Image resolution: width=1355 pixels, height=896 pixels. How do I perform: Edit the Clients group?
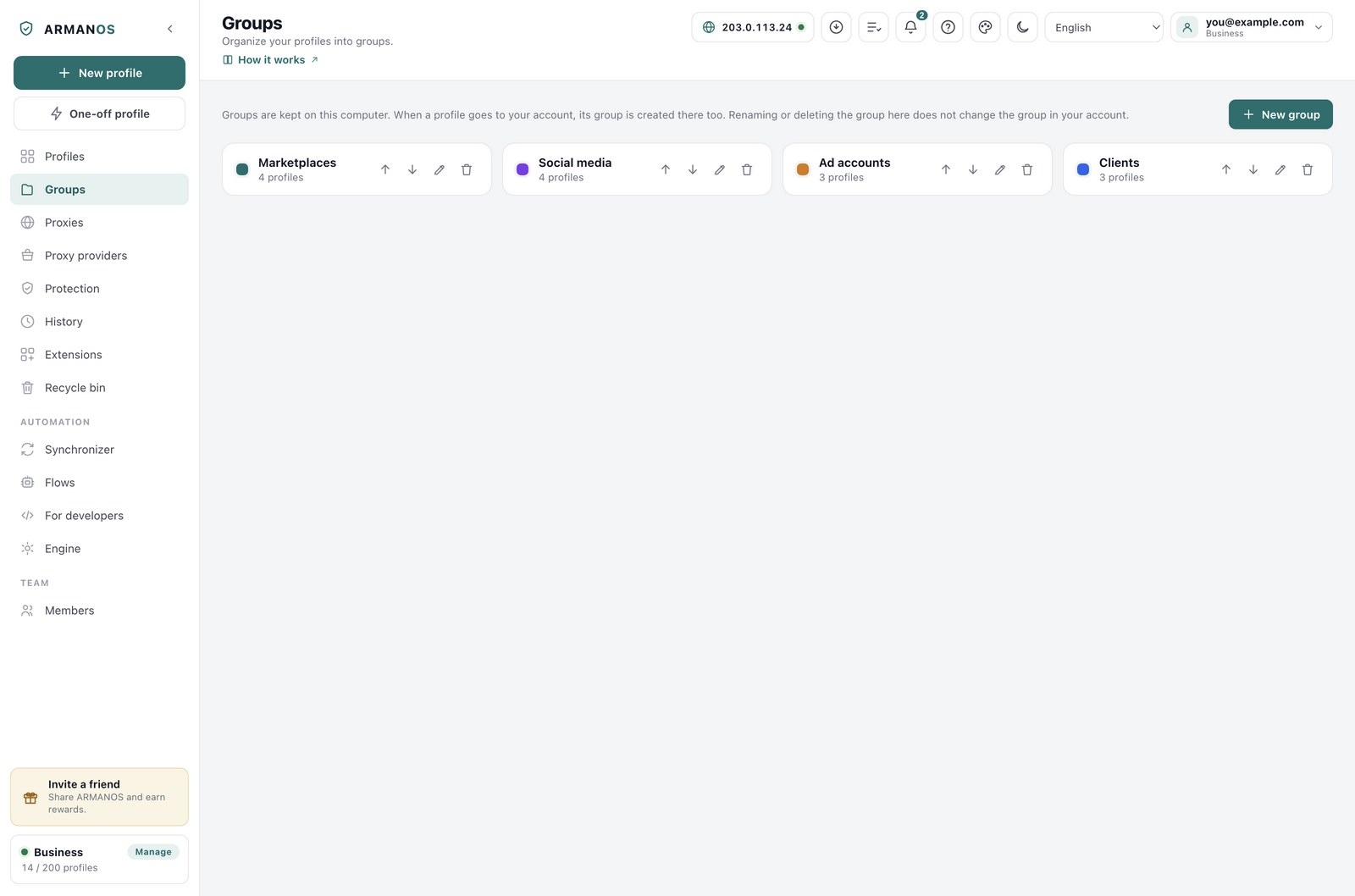(1280, 169)
